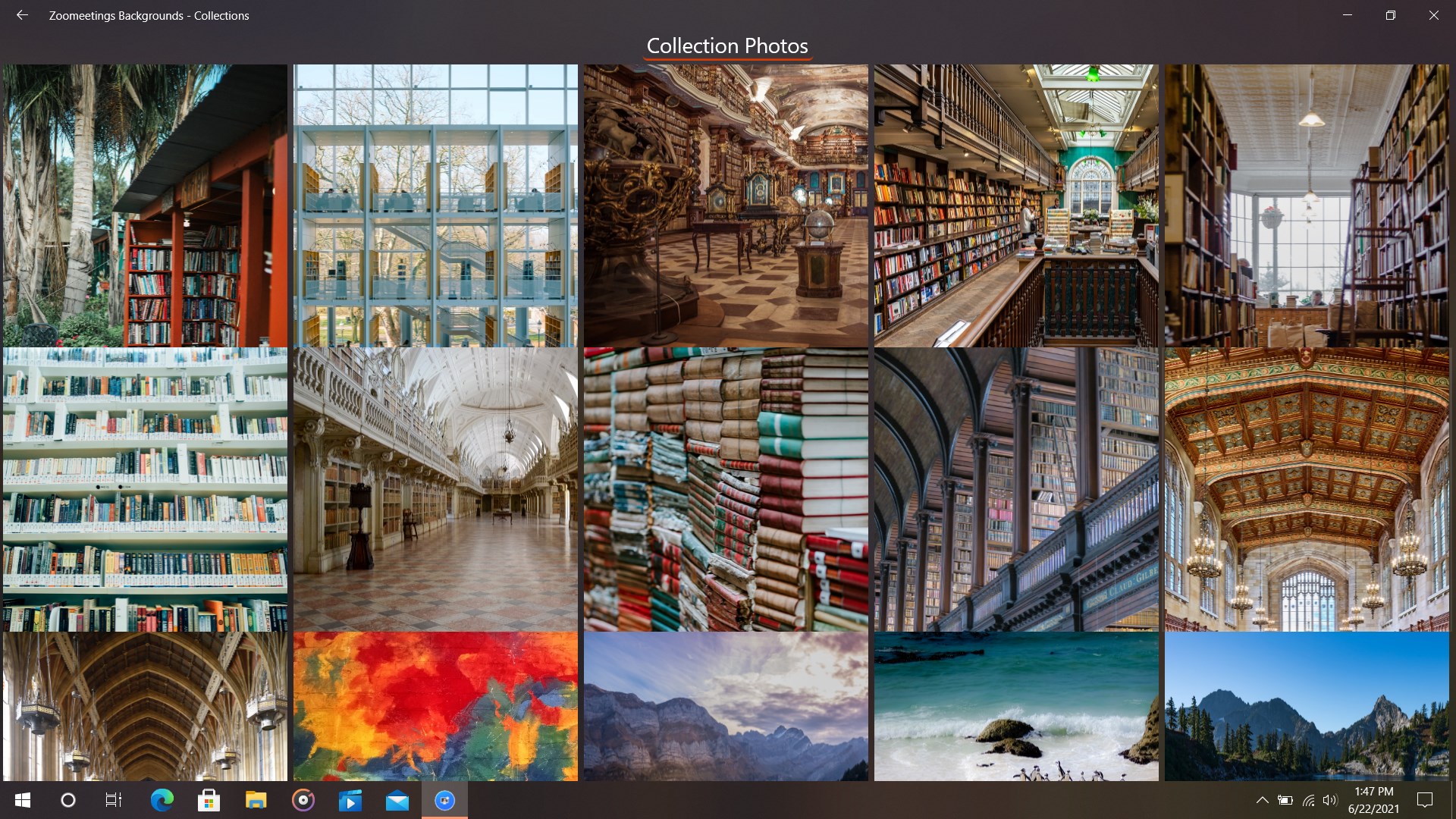Viewport: 1456px width, 819px height.
Task: Select the colorful abstract painting photo
Action: [x=435, y=705]
